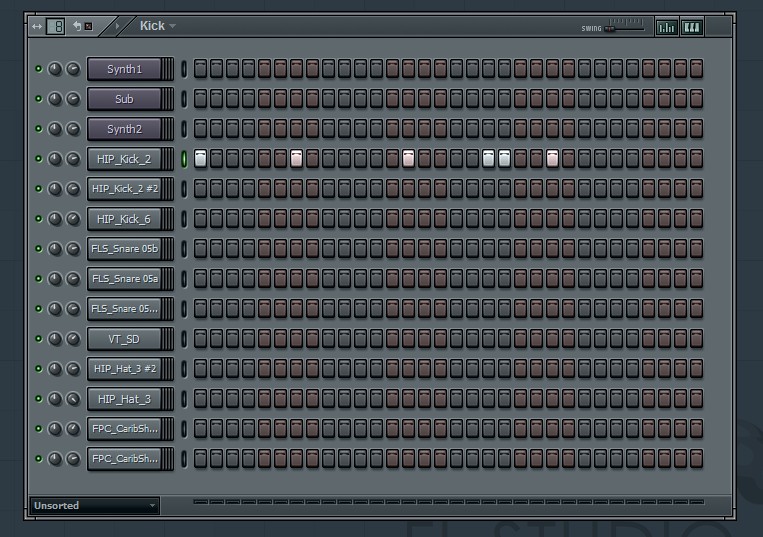Viewport: 763px width, 537px height.
Task: Adjust the Swing slider handle
Action: [610, 29]
